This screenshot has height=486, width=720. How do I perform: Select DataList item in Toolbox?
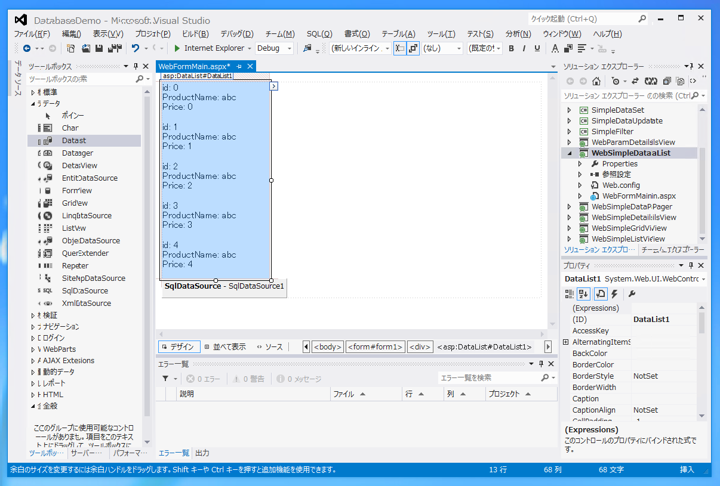[x=84, y=141]
